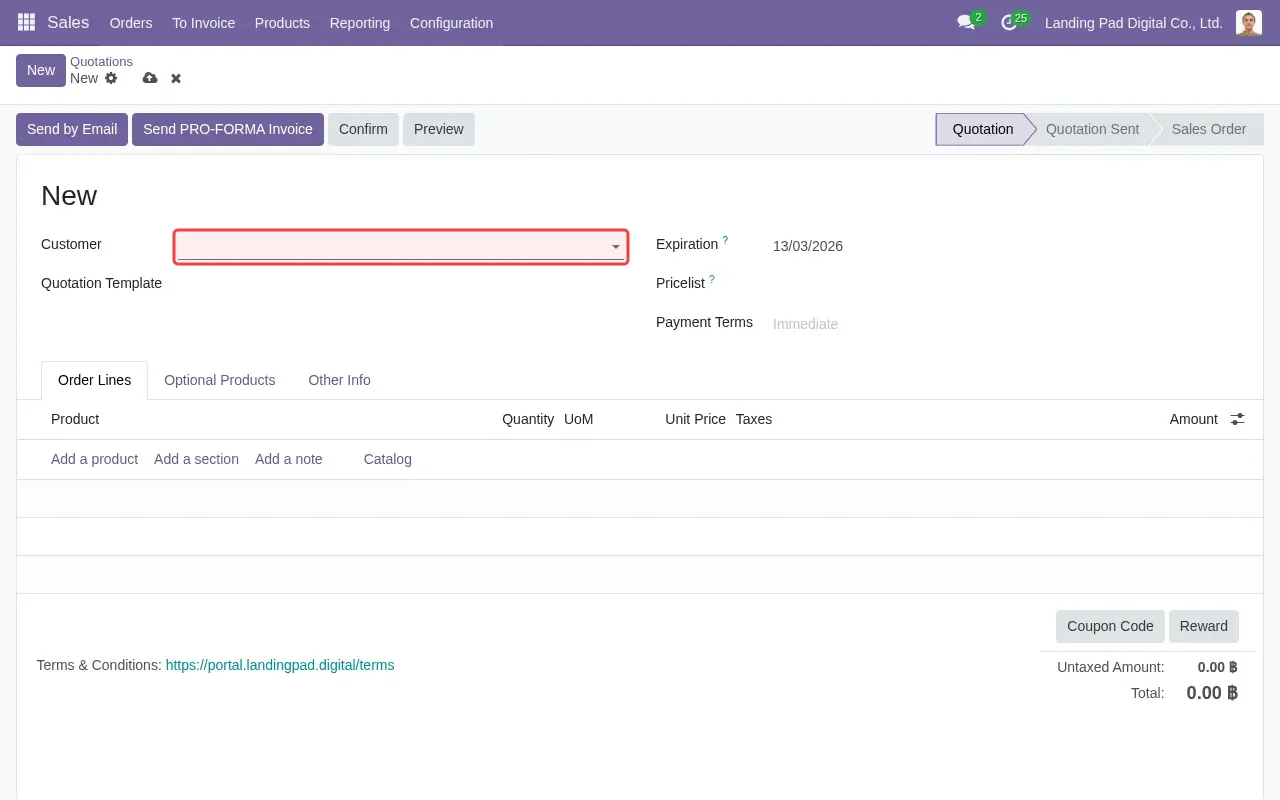This screenshot has height=800, width=1280.
Task: Switch to the Other Info tab
Action: tap(339, 380)
